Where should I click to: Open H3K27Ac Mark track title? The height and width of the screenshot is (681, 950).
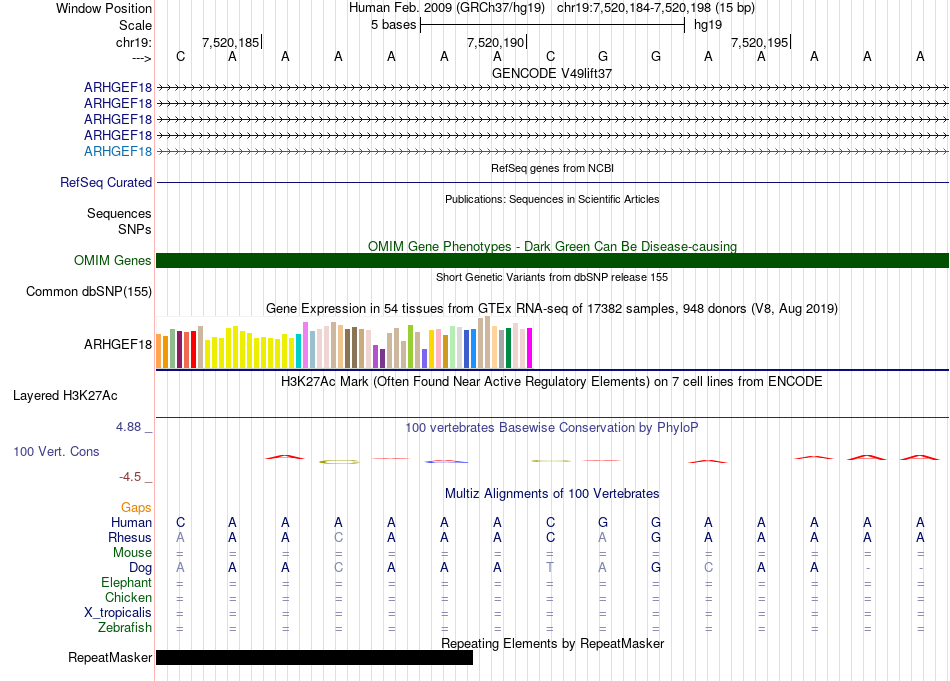[x=552, y=382]
